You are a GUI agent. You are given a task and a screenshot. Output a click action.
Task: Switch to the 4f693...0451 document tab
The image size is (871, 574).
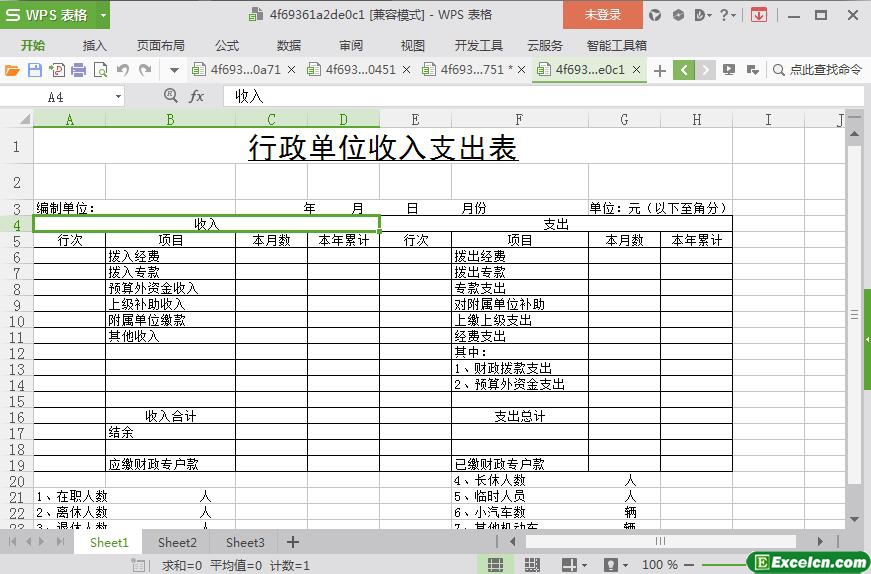[352, 69]
